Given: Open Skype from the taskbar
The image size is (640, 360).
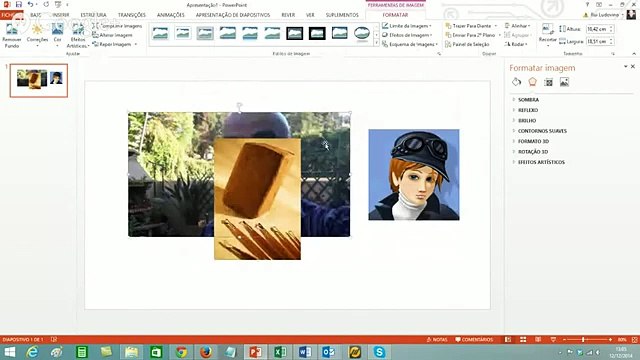Looking at the screenshot, I should pyautogui.click(x=379, y=352).
